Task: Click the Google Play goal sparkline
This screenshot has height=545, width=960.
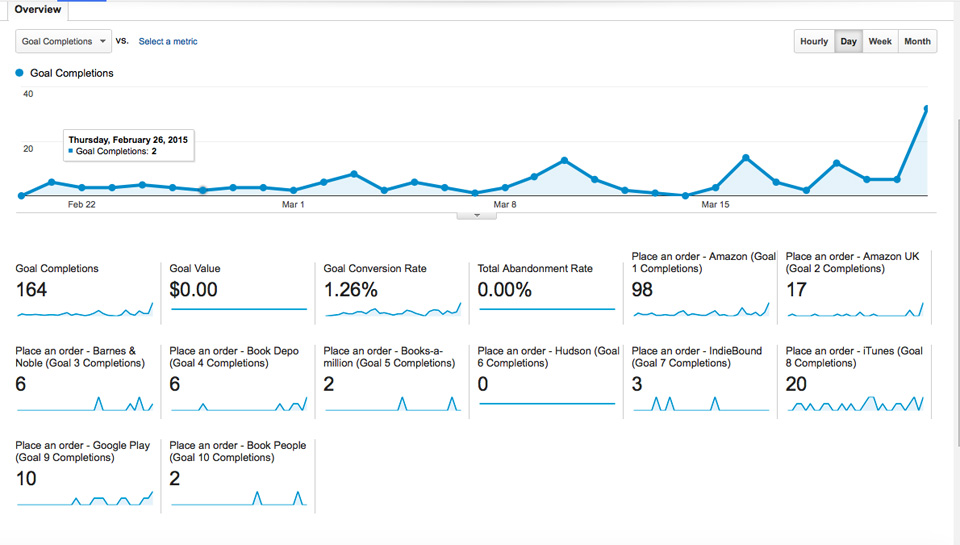Action: pyautogui.click(x=84, y=498)
